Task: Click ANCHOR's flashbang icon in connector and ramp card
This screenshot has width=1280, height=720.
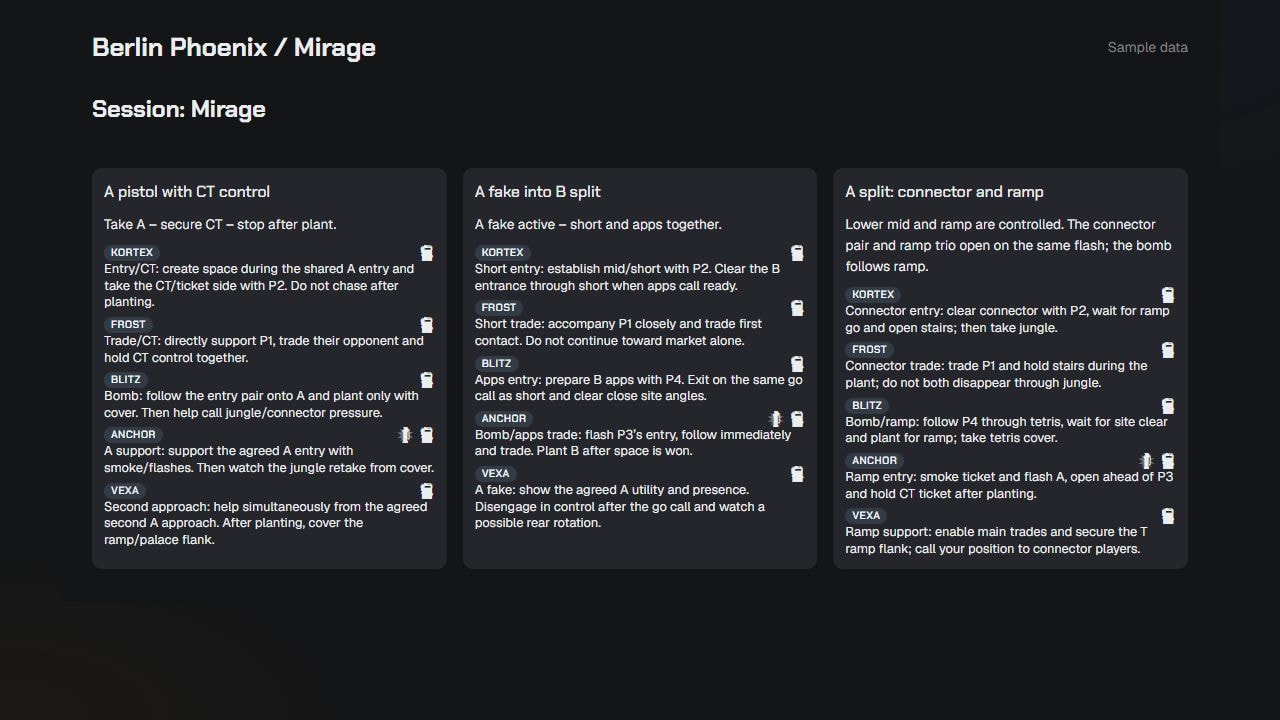Action: [x=1146, y=461]
